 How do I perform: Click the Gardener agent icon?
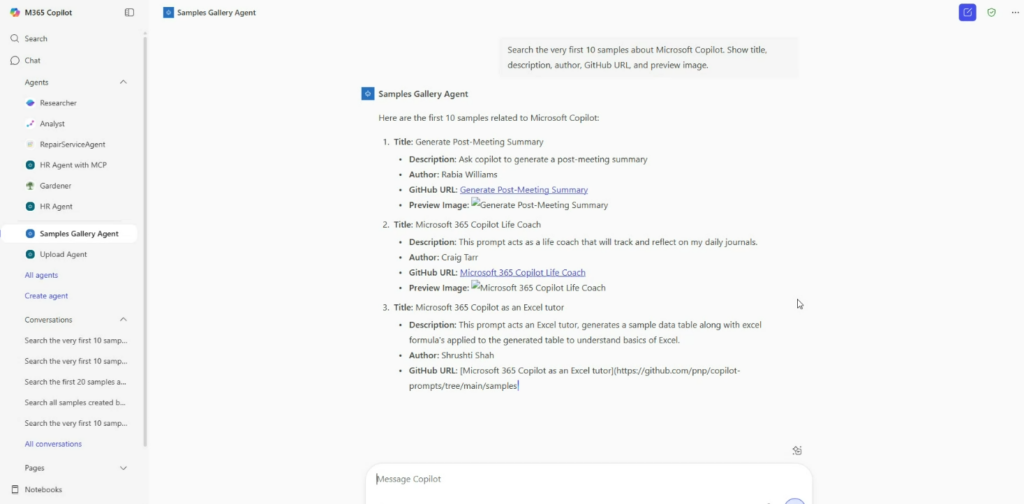30,185
